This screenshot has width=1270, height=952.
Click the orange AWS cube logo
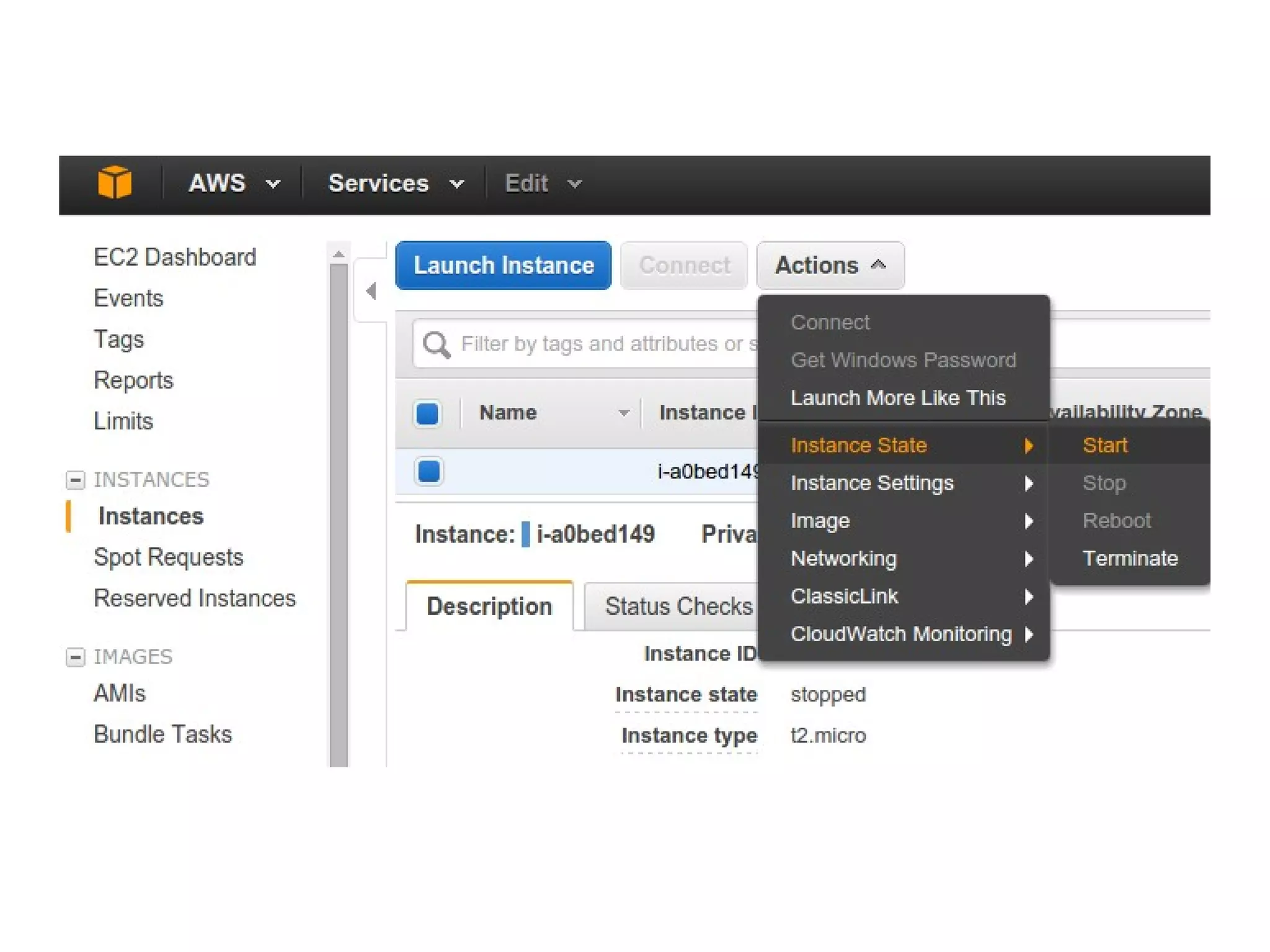[x=115, y=183]
